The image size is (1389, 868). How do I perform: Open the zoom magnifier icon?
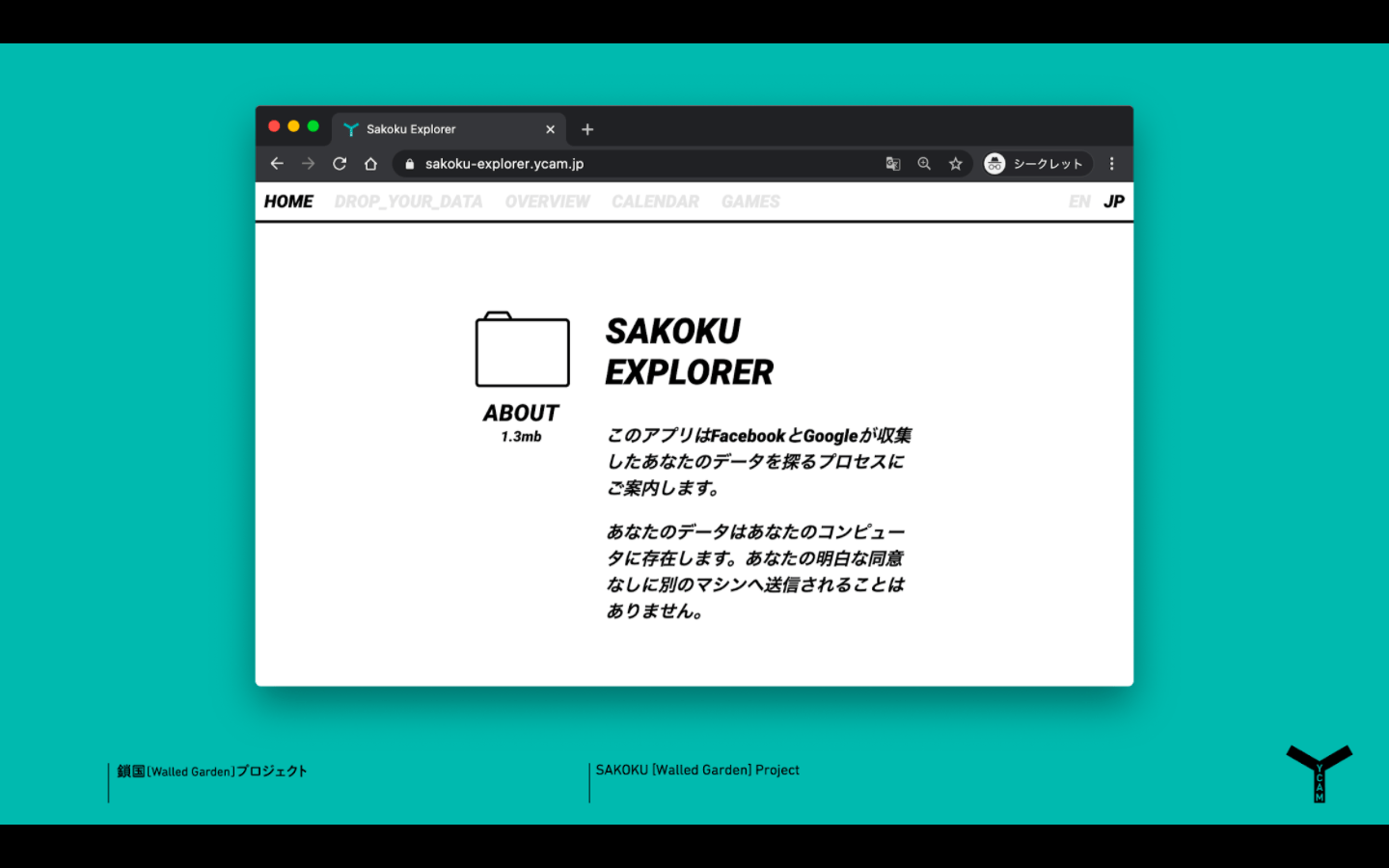click(924, 164)
